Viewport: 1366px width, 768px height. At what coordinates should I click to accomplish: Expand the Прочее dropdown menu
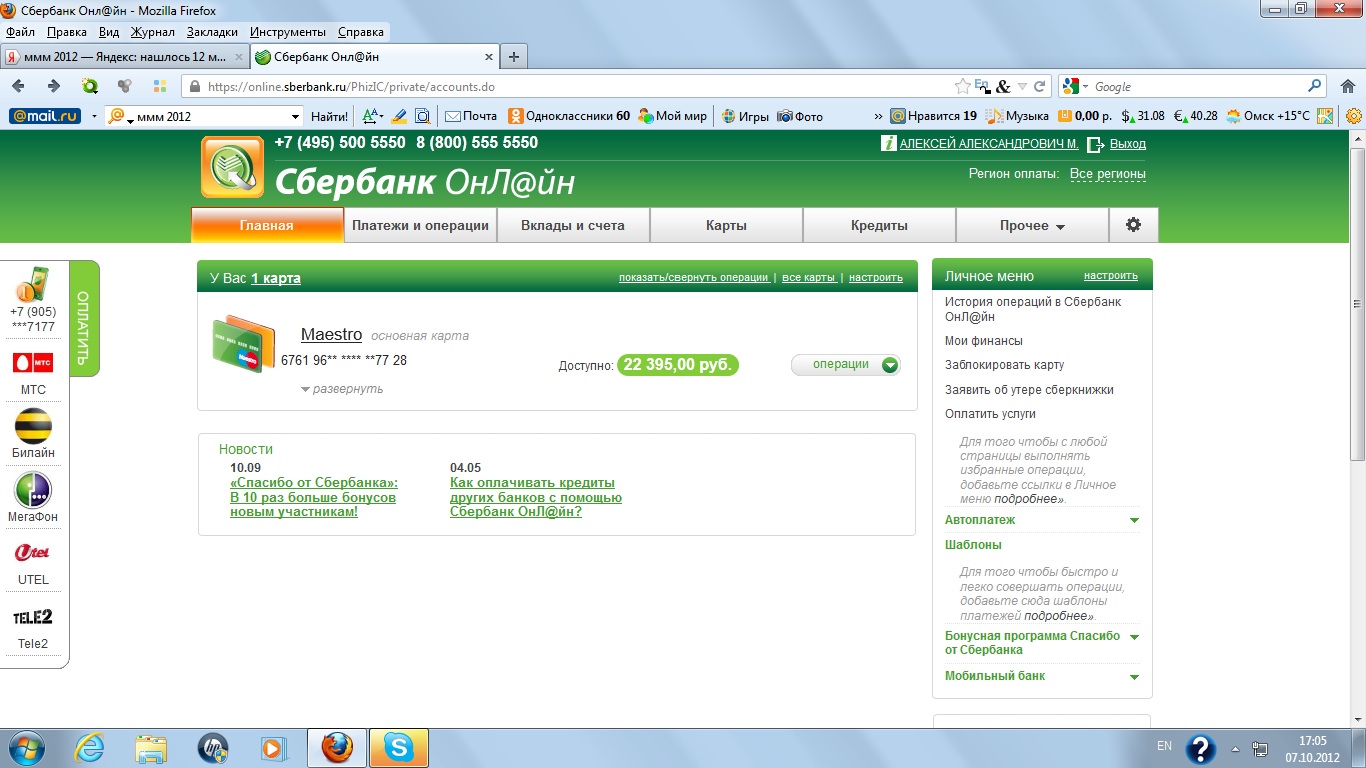1032,225
